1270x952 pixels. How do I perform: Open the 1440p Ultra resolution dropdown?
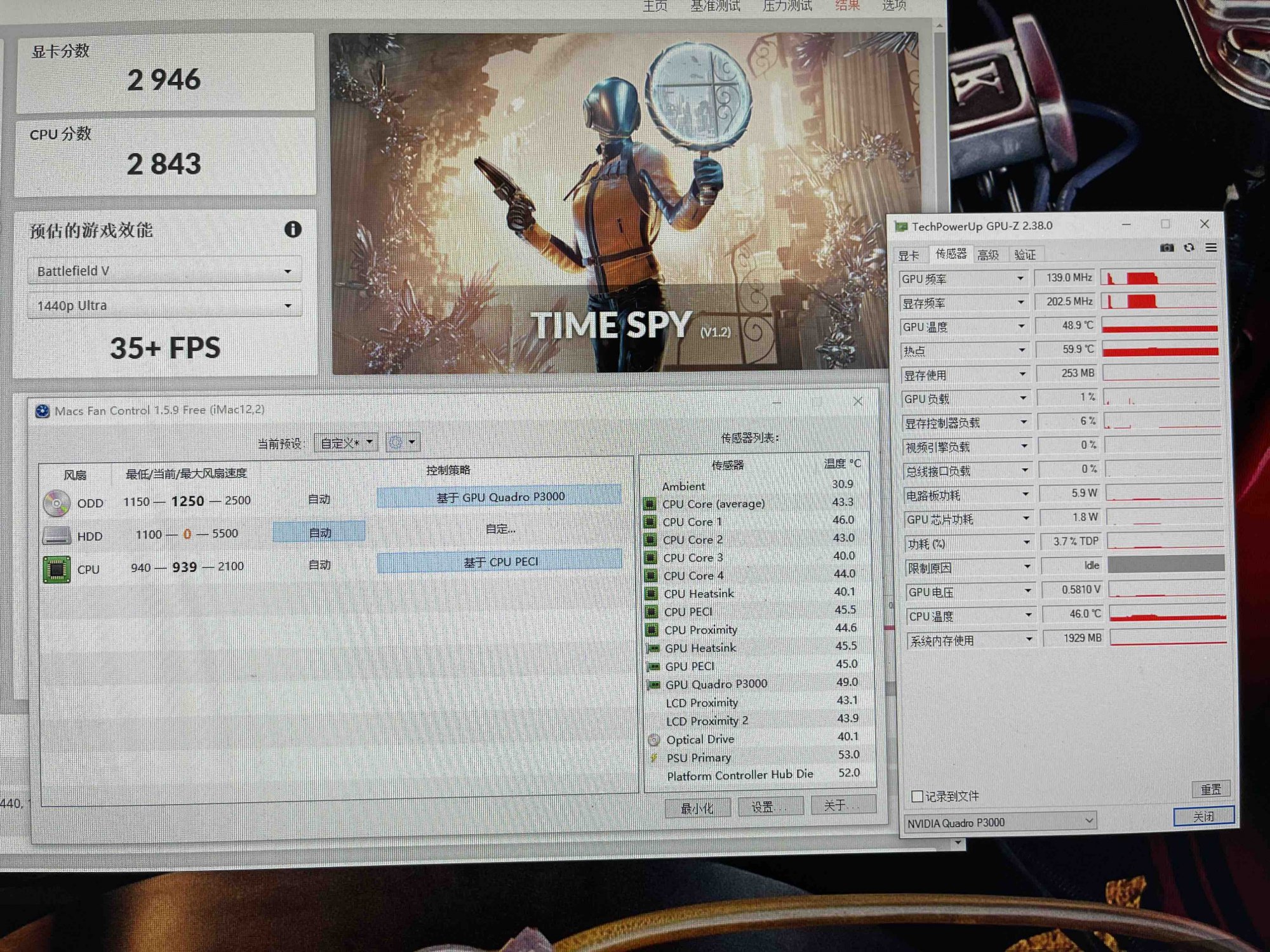coord(164,306)
